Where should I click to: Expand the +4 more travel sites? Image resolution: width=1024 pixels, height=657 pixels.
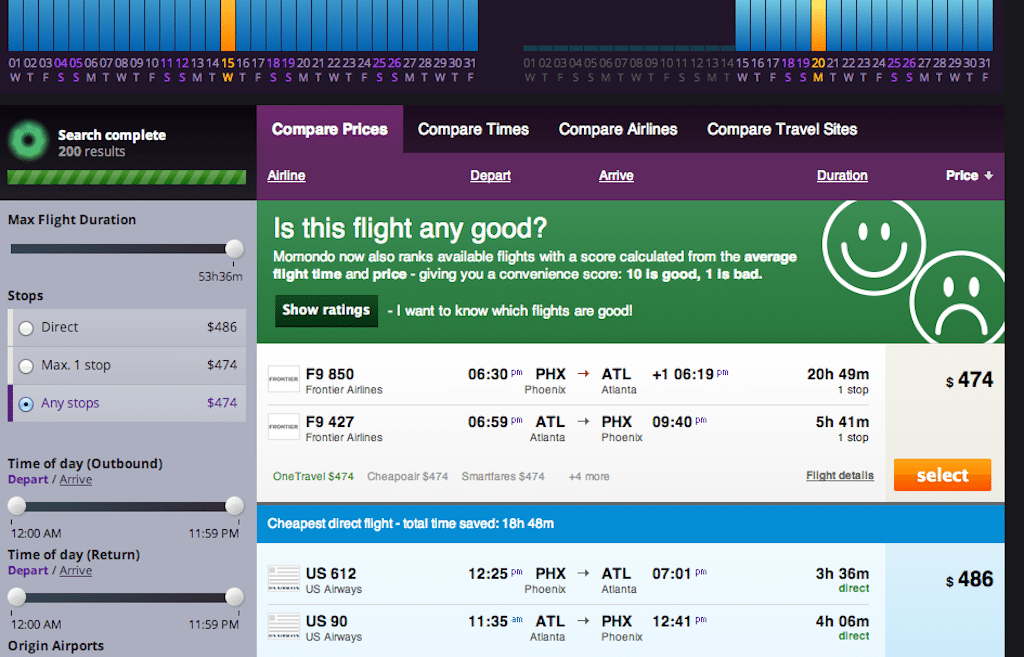click(589, 477)
